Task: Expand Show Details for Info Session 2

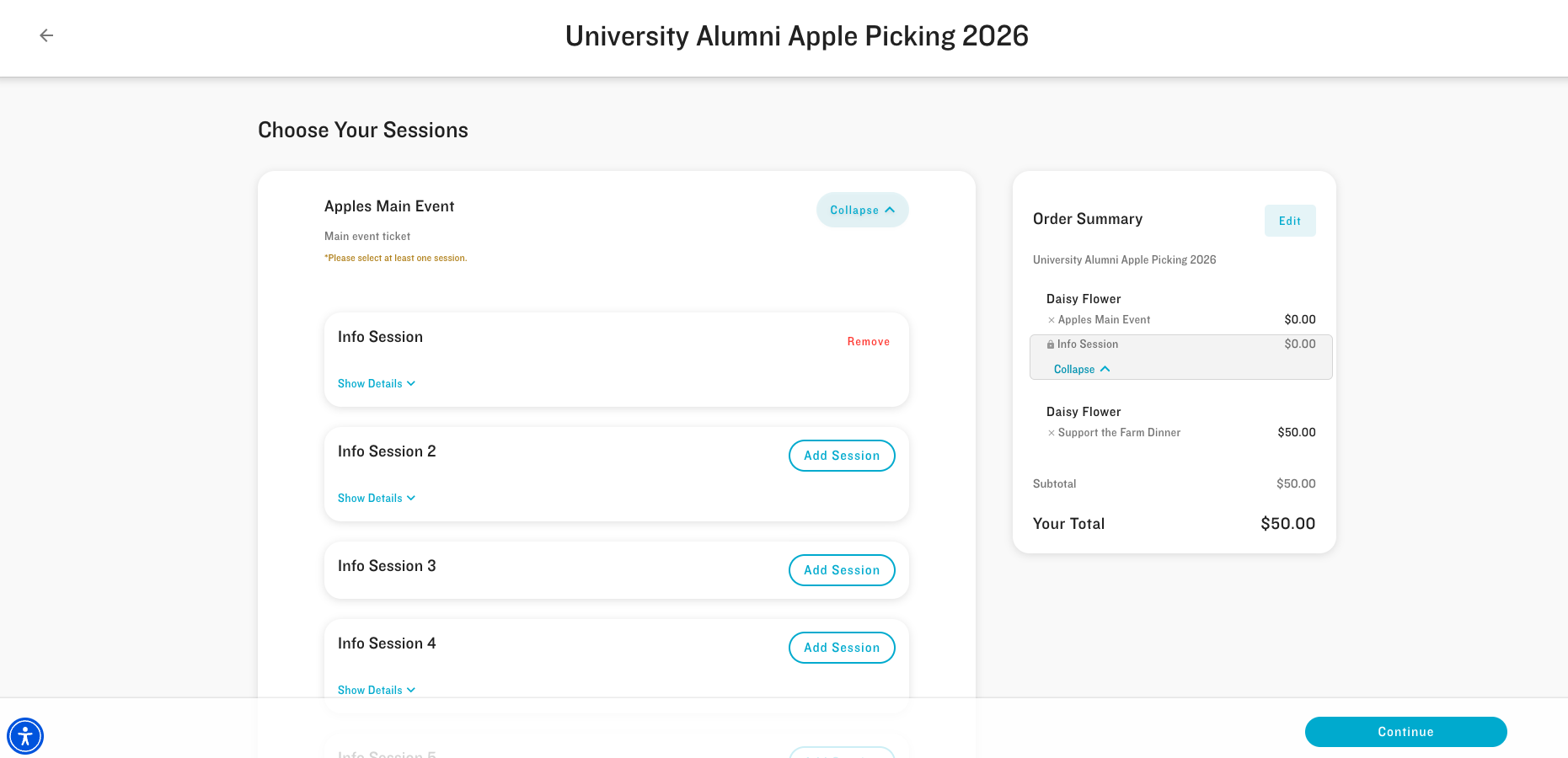Action: pyautogui.click(x=376, y=498)
